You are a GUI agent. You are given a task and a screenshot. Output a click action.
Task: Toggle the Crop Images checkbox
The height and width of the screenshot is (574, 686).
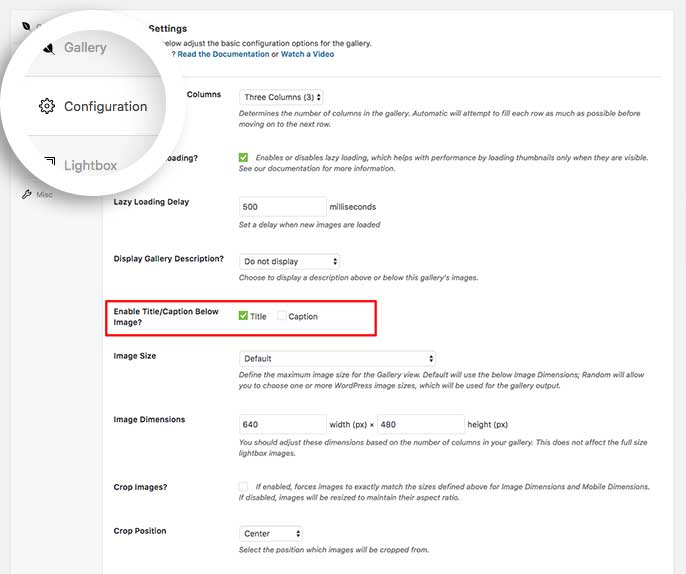pos(244,487)
